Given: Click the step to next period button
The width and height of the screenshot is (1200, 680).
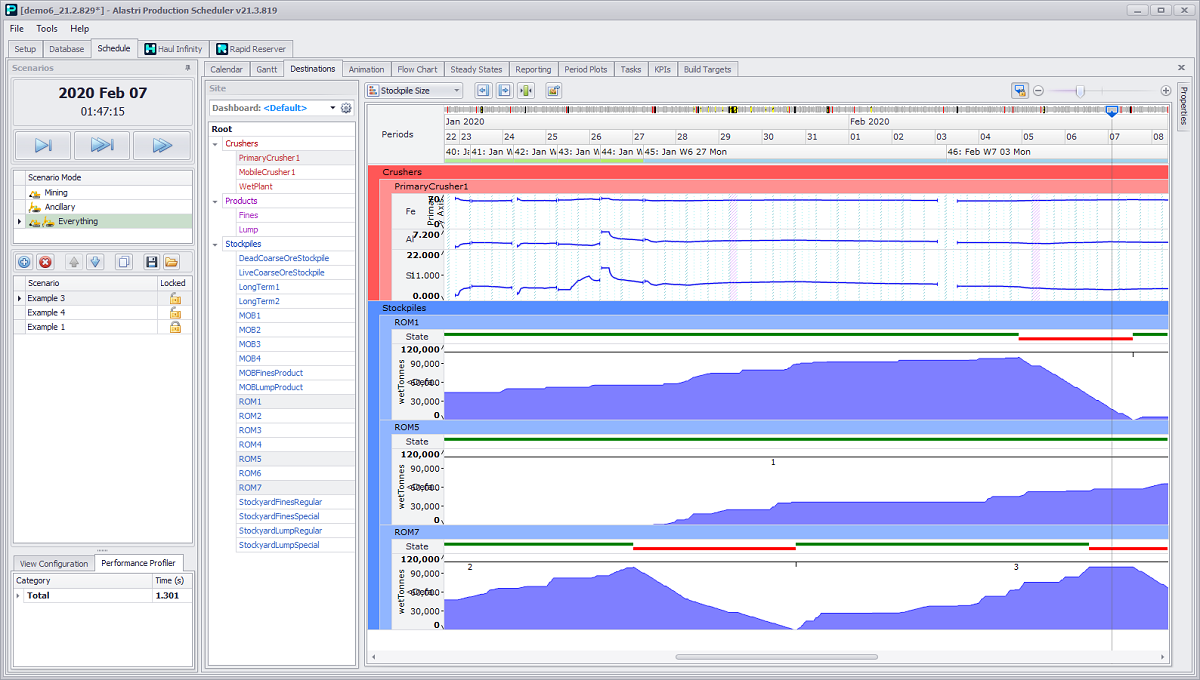Looking at the screenshot, I should click(44, 145).
